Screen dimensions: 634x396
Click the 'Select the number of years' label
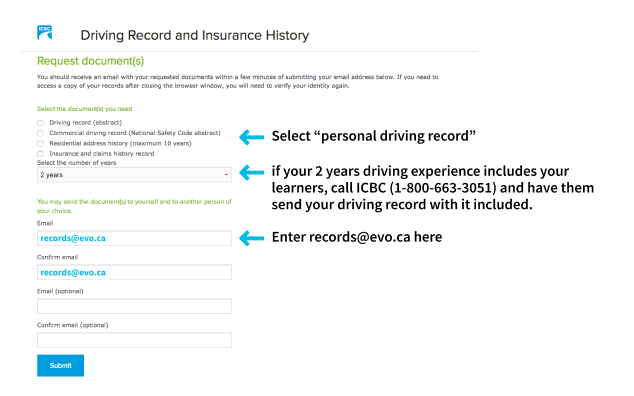(76, 163)
